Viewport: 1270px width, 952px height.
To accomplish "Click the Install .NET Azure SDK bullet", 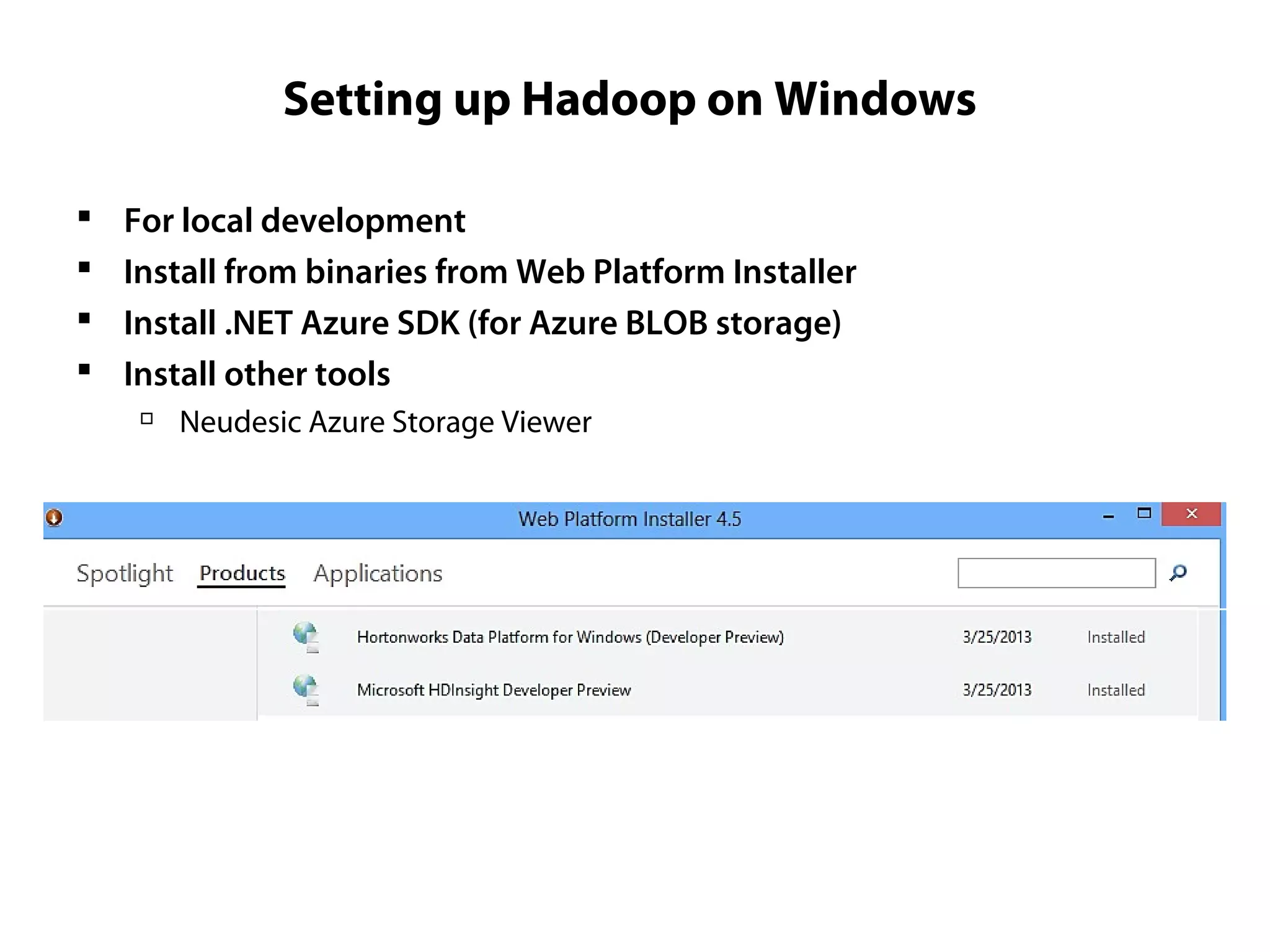I will point(482,323).
